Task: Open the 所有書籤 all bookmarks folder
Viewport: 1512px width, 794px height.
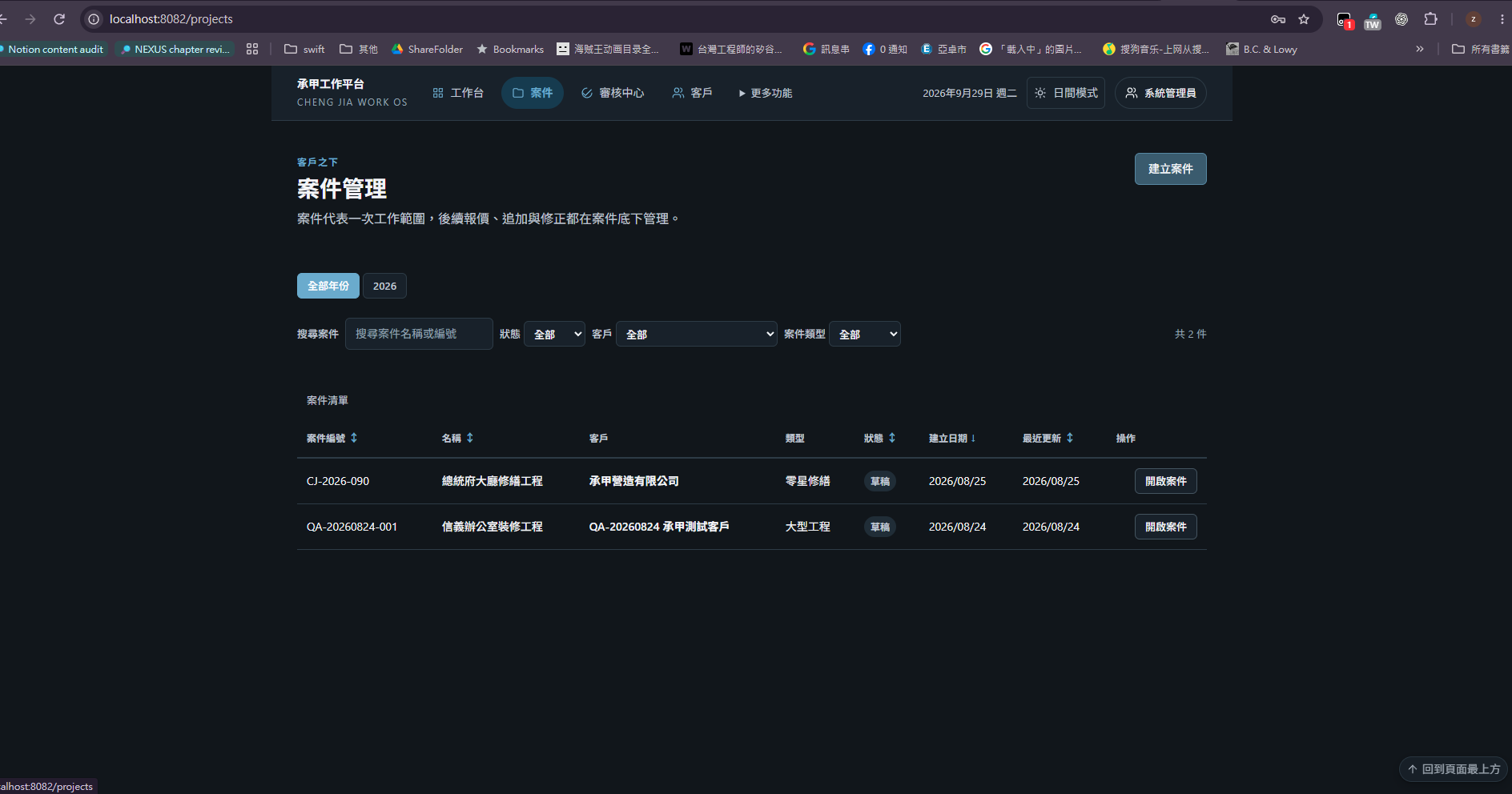Action: tap(1480, 49)
